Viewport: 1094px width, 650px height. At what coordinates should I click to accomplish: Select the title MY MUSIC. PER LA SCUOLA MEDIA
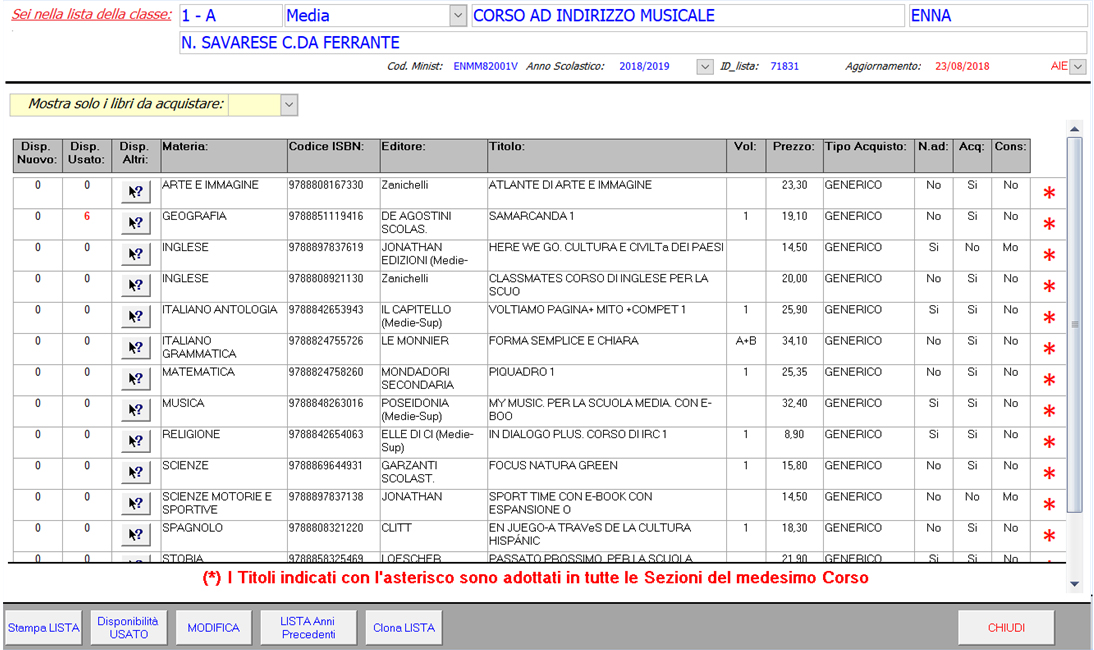tap(607, 409)
